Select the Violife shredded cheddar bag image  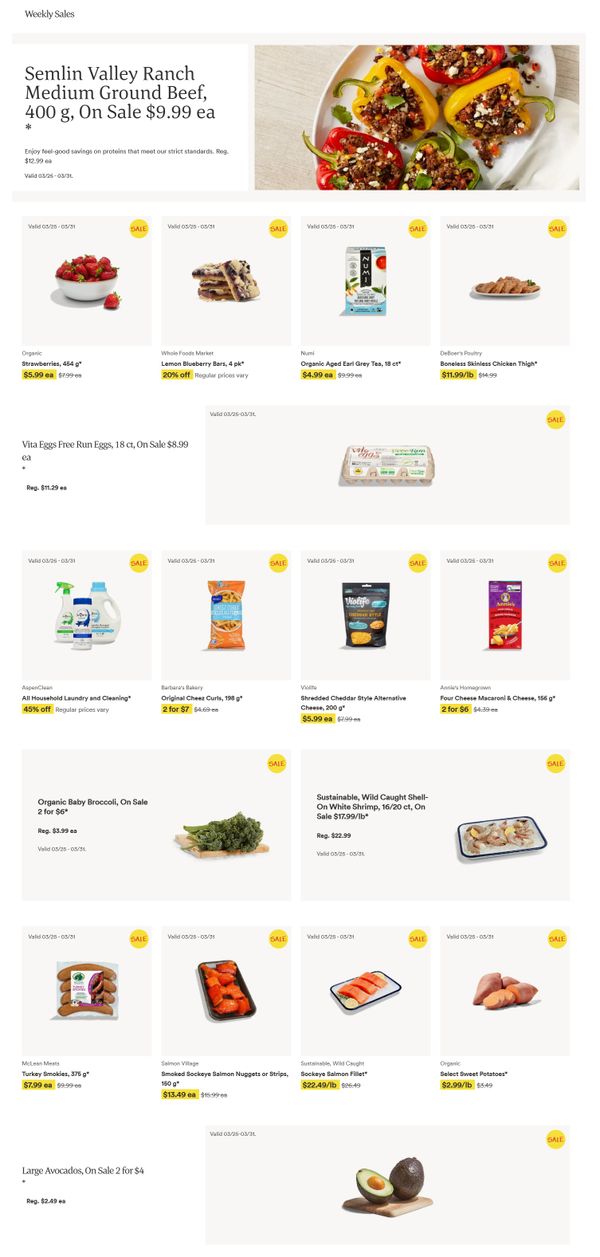click(364, 616)
